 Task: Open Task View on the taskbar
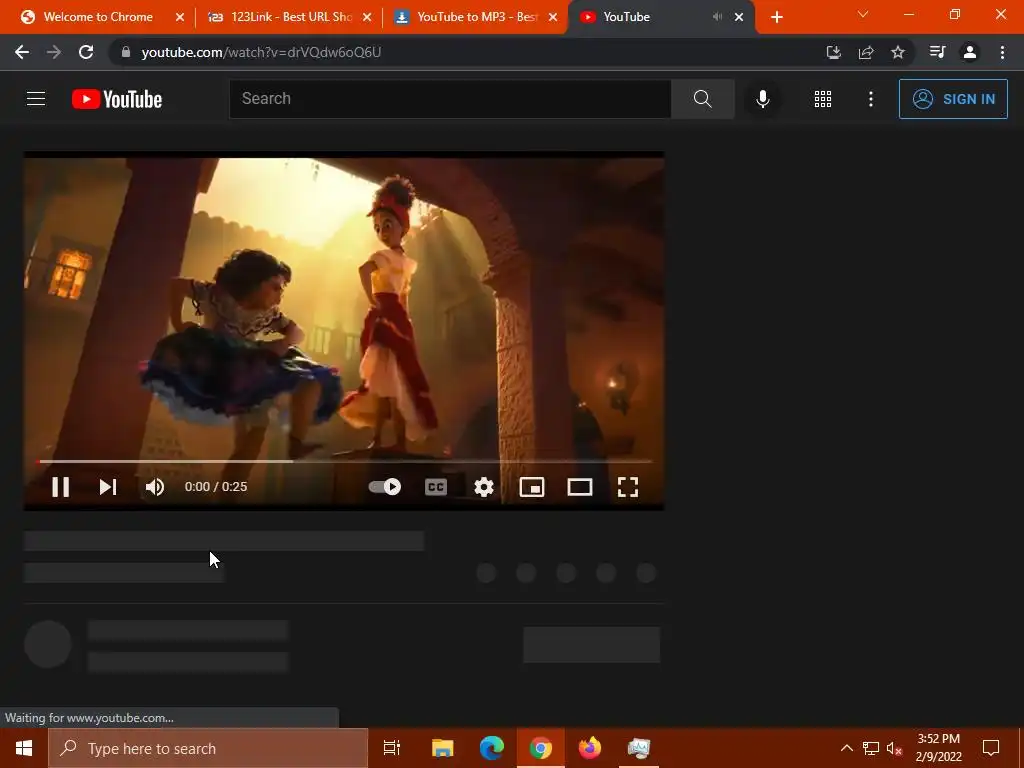coord(392,748)
